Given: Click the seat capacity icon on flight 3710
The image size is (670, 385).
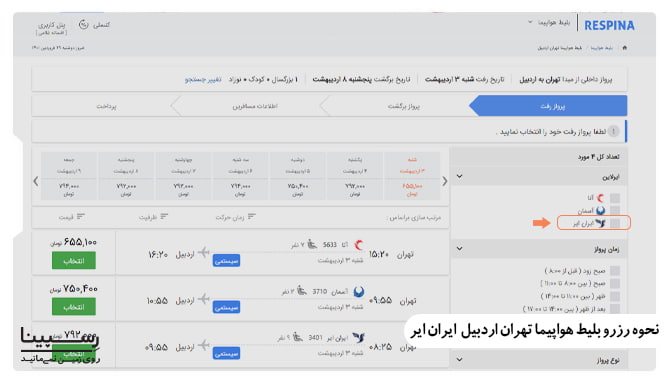Looking at the screenshot, I should tap(302, 291).
